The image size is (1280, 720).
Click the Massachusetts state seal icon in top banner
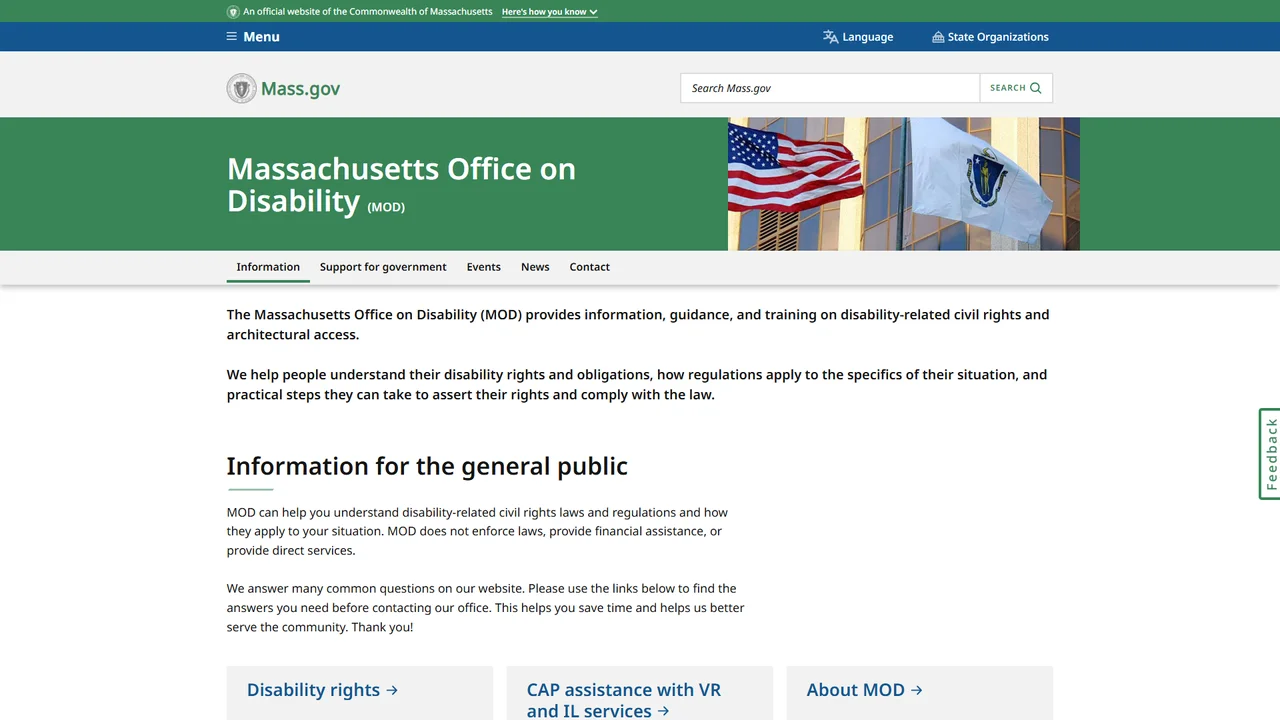[233, 12]
